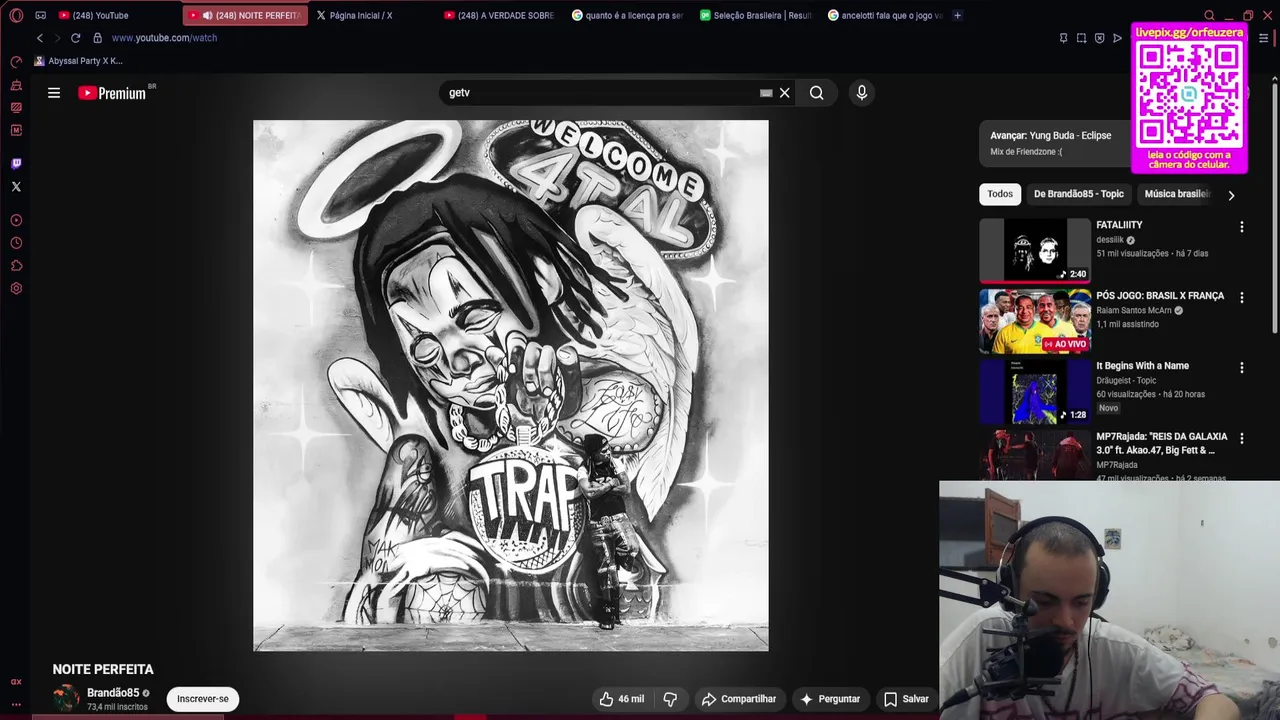This screenshot has height=720, width=1280.
Task: Switch to the 'A VERDADE SOBRE' tab
Action: (498, 15)
